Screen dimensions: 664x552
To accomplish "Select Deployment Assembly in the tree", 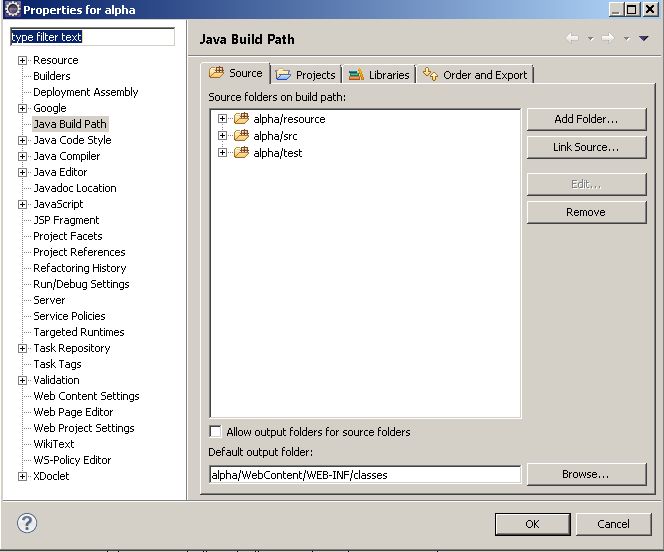I will point(86,92).
